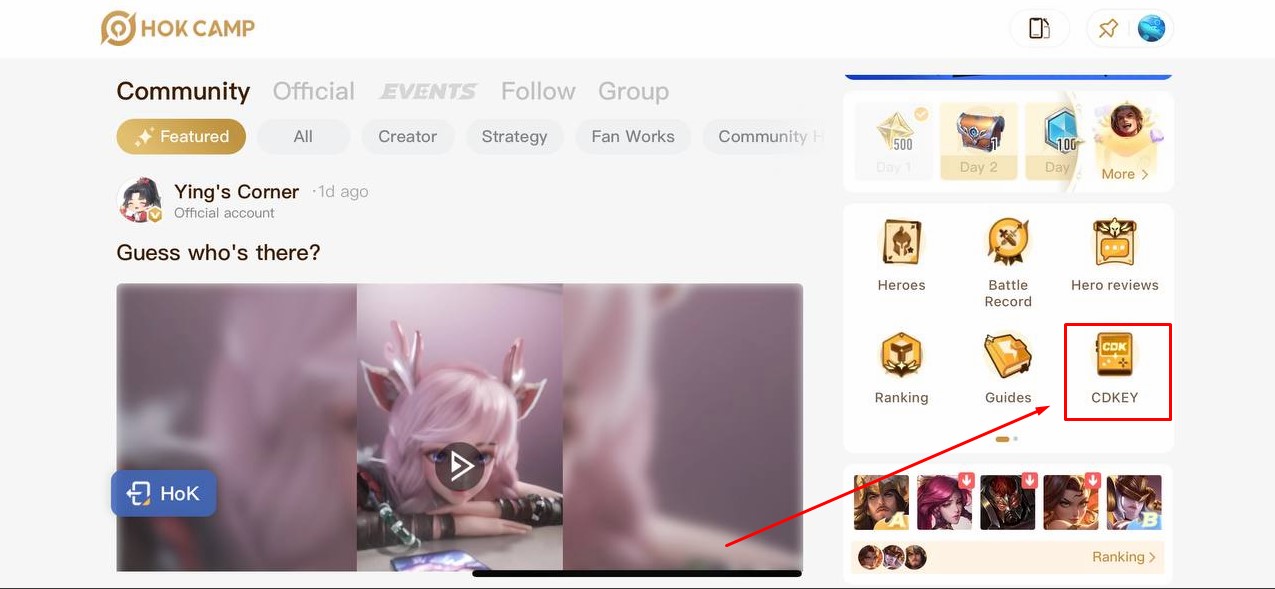Open the Ranking trophy icon

(901, 356)
